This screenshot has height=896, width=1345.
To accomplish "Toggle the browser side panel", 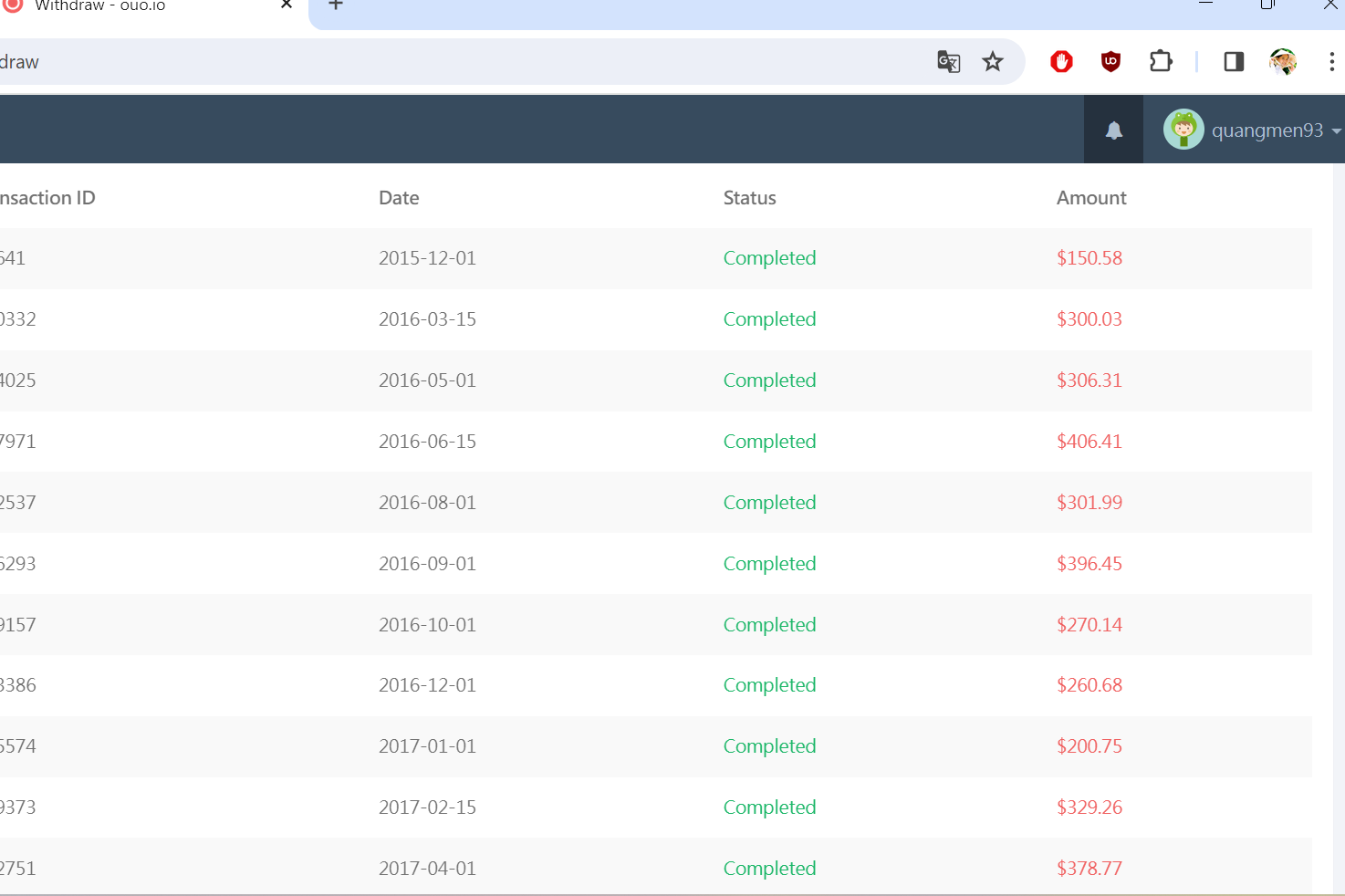I will click(x=1234, y=62).
